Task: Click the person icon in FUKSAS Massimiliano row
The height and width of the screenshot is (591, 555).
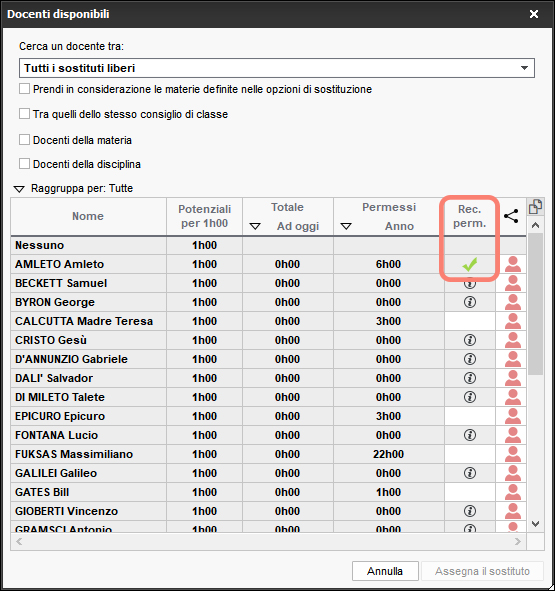Action: [x=513, y=454]
